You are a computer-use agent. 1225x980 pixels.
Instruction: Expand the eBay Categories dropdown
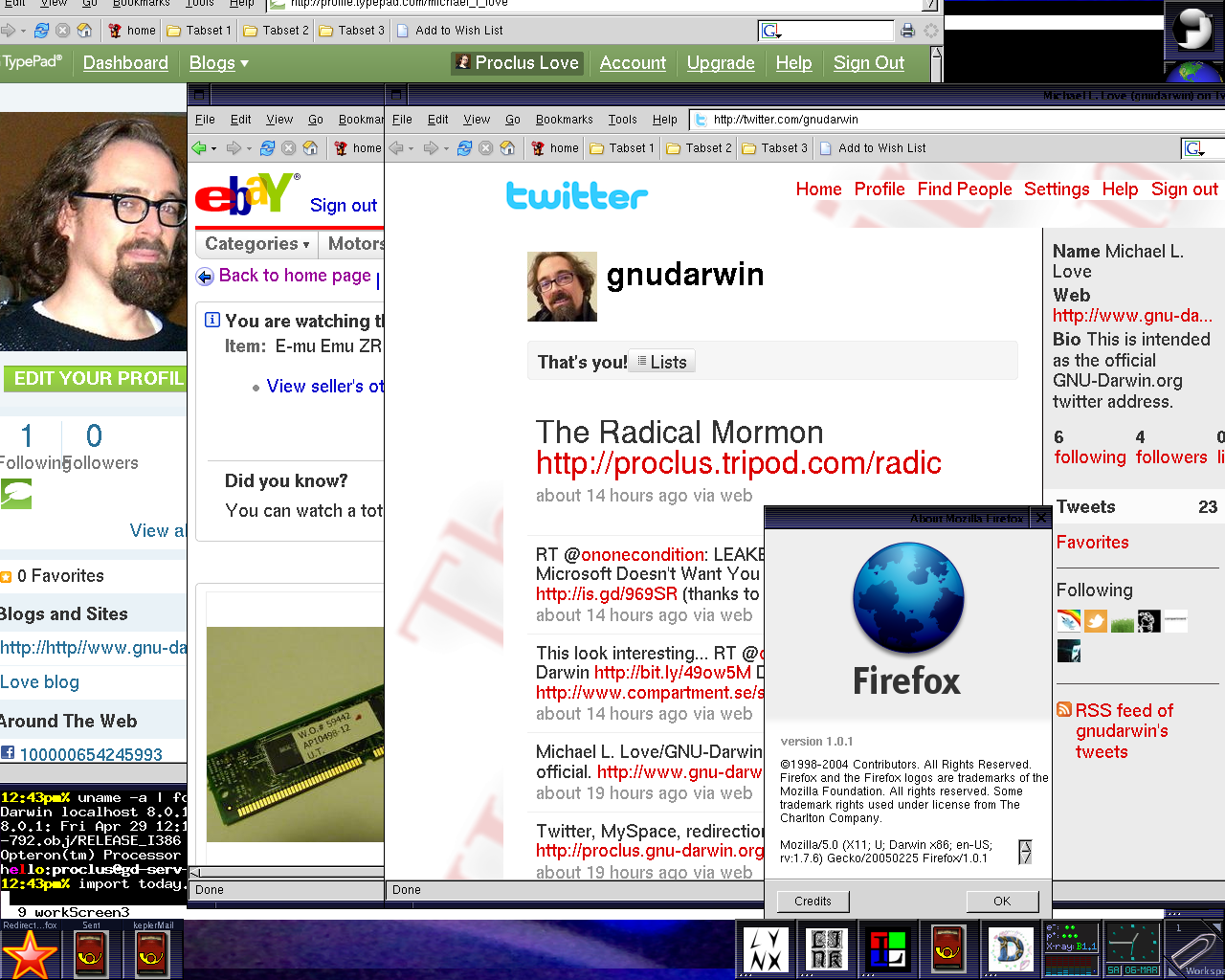tap(256, 244)
